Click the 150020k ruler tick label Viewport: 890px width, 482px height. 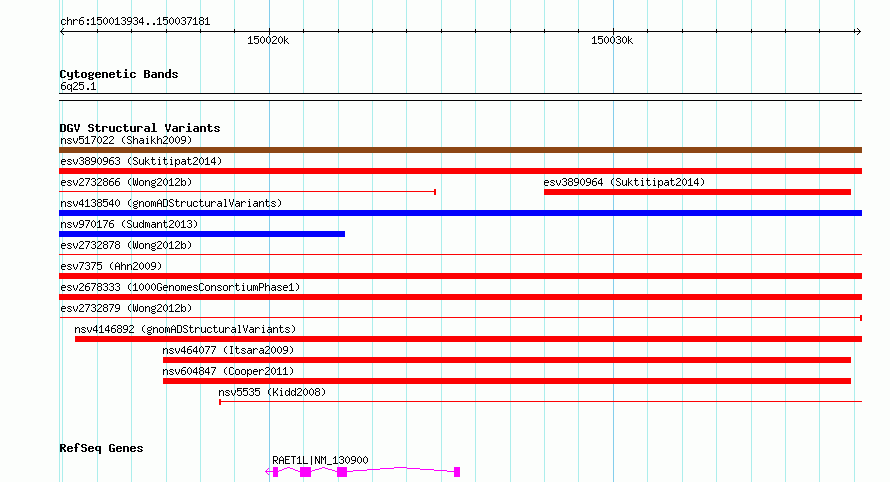268,40
